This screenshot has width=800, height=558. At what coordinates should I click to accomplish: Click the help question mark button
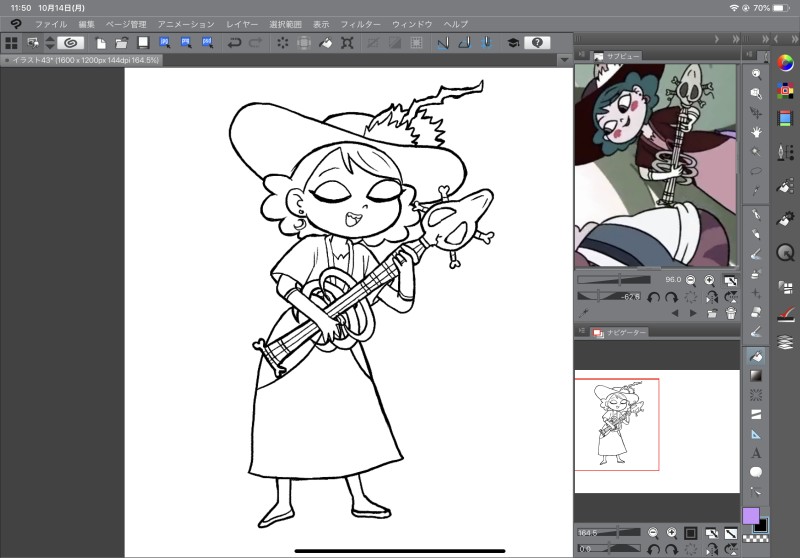(x=537, y=43)
